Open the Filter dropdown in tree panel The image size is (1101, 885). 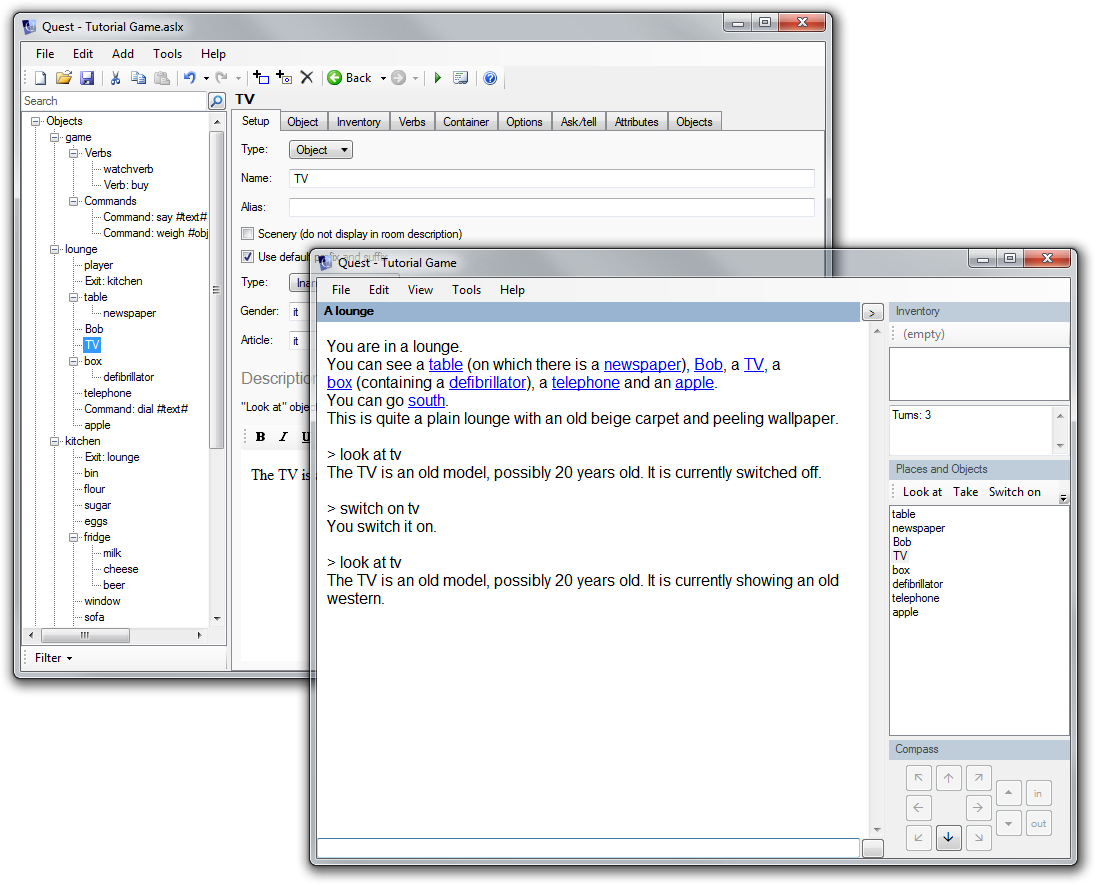click(53, 658)
